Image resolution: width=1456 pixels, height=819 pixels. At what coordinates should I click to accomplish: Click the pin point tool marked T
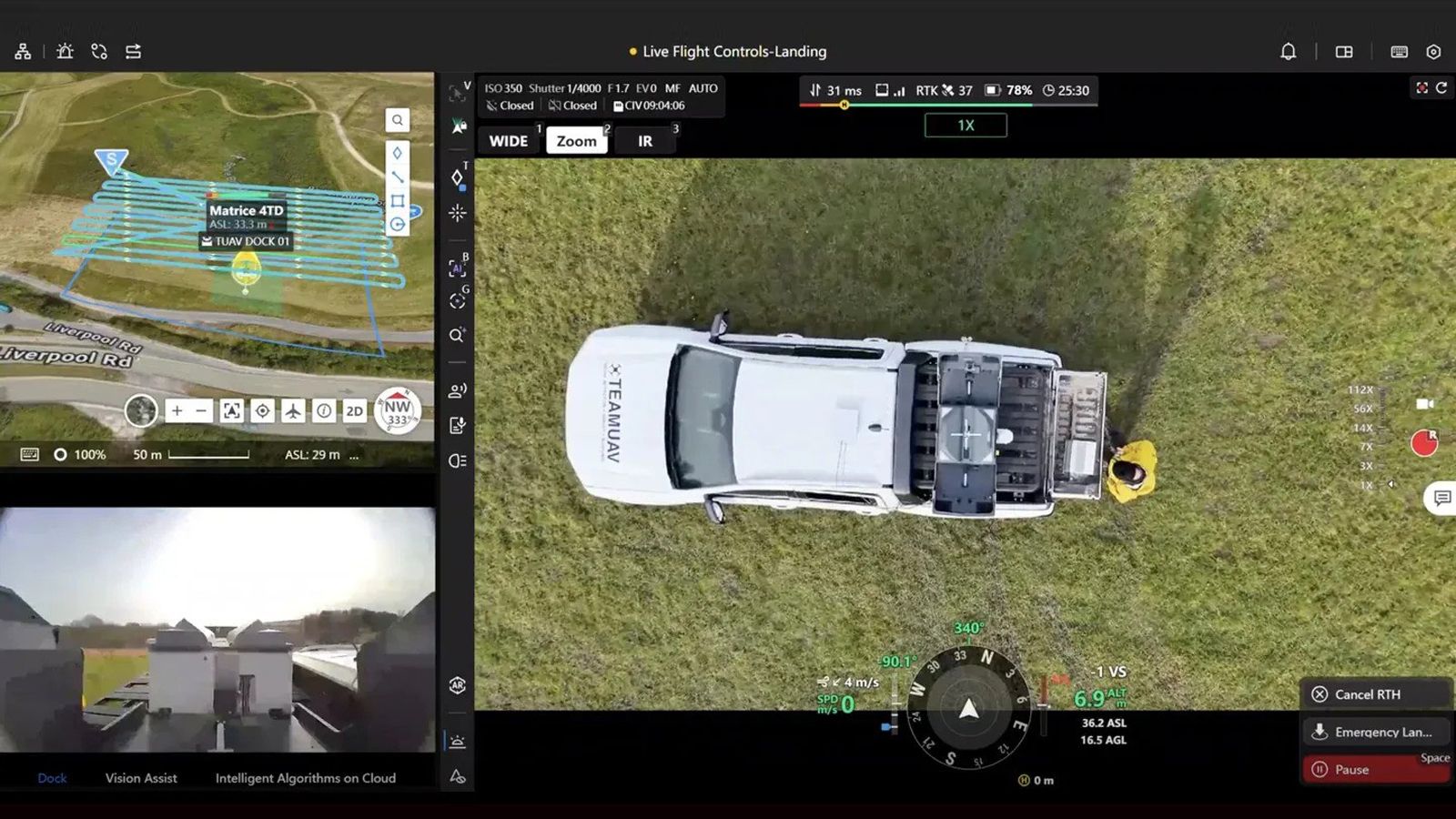click(x=458, y=177)
